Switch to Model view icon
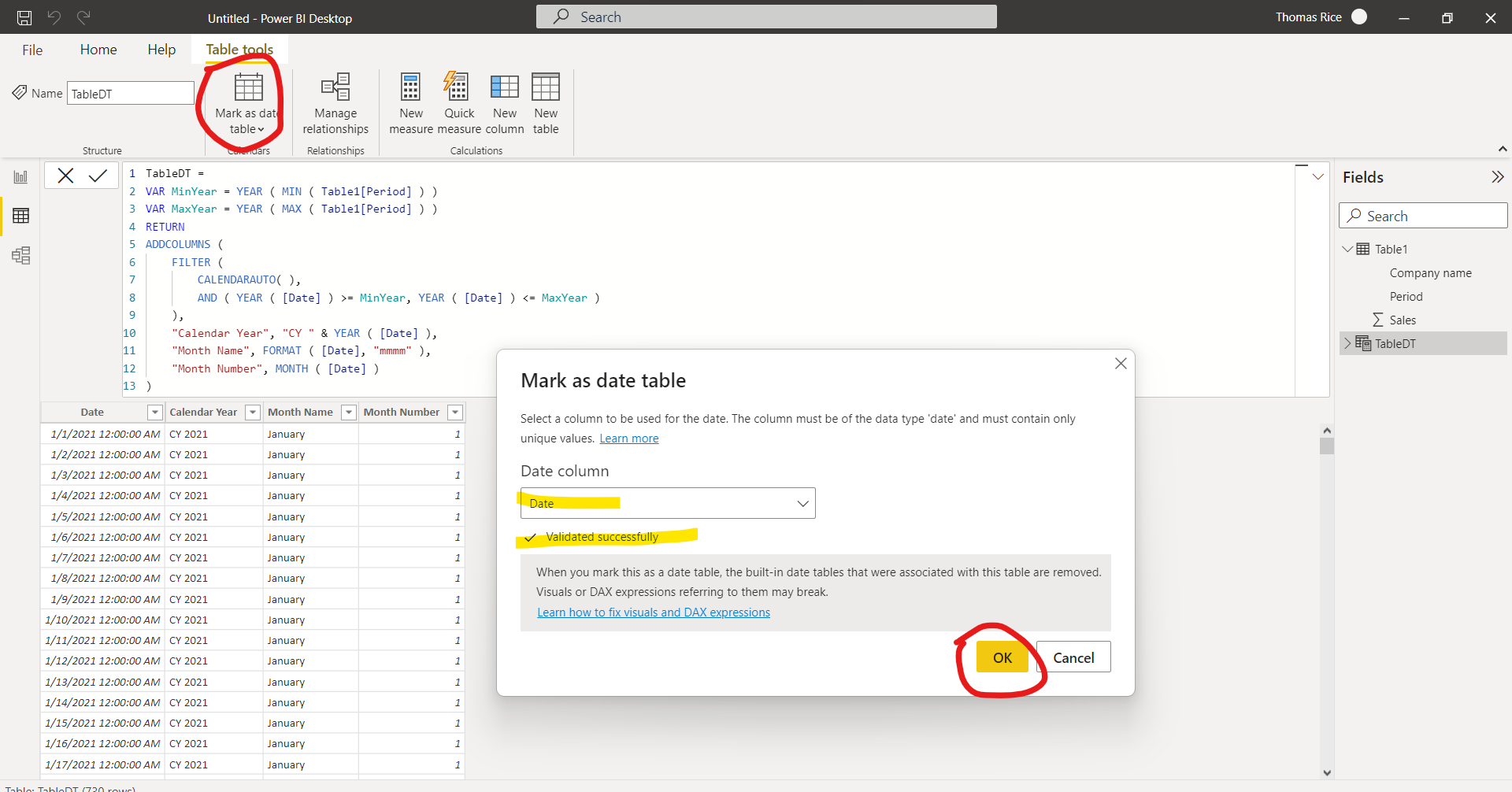Image resolution: width=1512 pixels, height=792 pixels. (x=20, y=255)
